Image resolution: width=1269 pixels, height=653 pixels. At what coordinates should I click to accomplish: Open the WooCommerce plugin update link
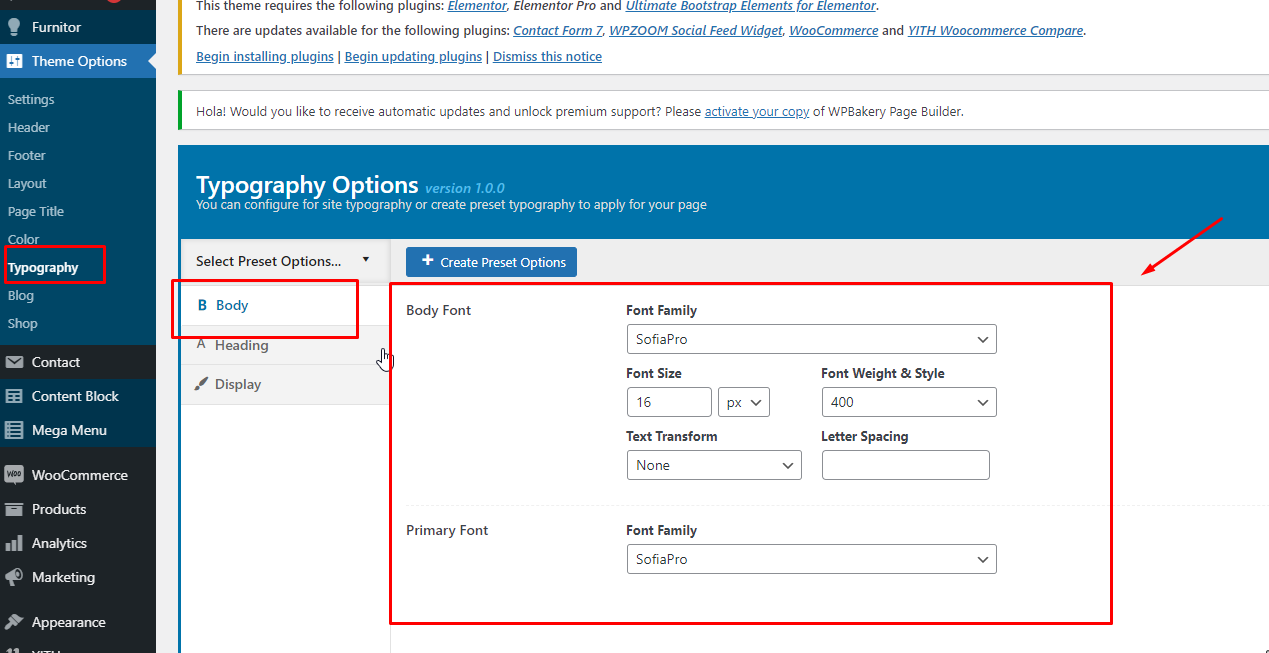[834, 31]
